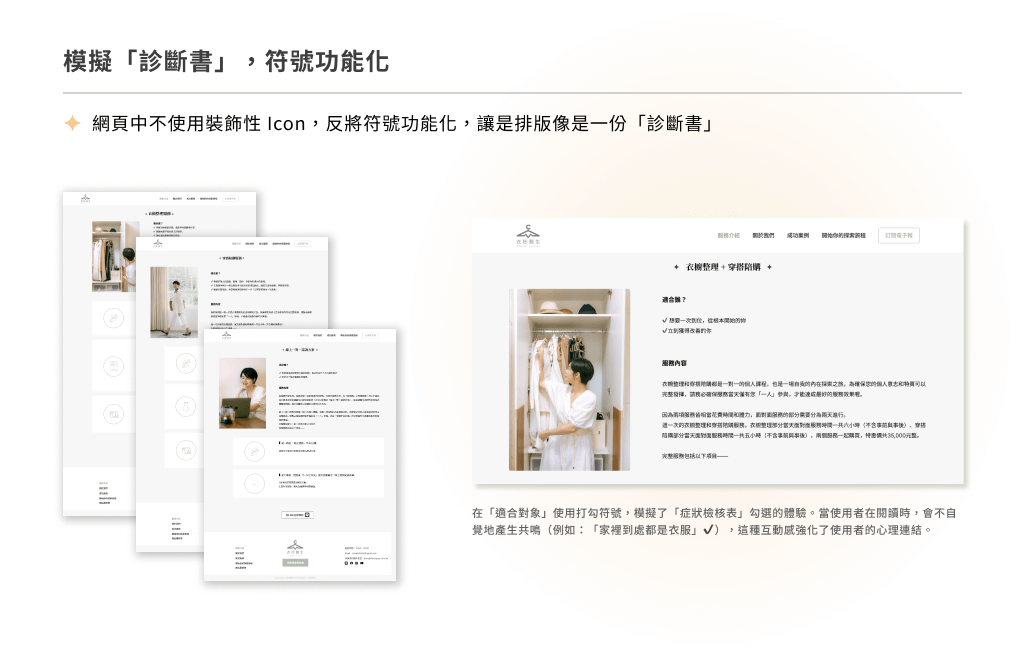Screen dimensions: 1024x658
Task: Click the checkmark after 「家裡到處都是衣服」 in caption
Action: click(708, 530)
